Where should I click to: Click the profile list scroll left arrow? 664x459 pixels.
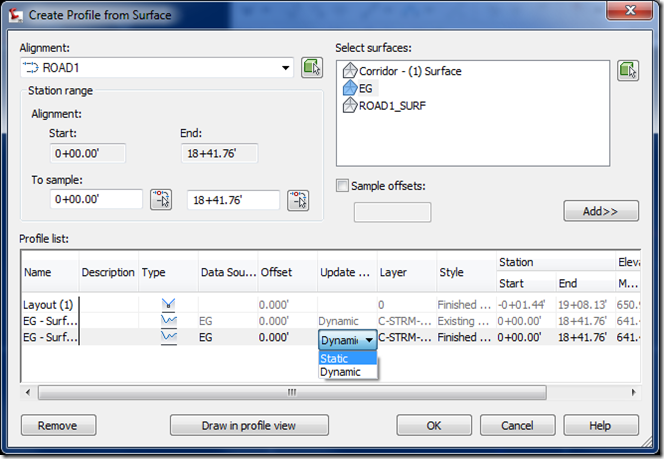click(28, 393)
